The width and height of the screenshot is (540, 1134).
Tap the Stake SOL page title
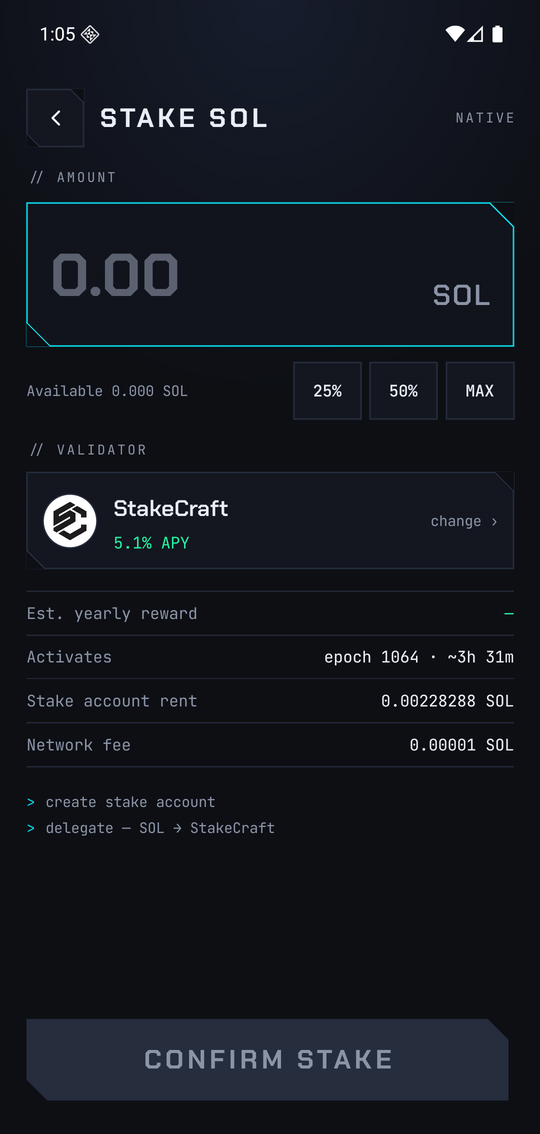(x=184, y=118)
